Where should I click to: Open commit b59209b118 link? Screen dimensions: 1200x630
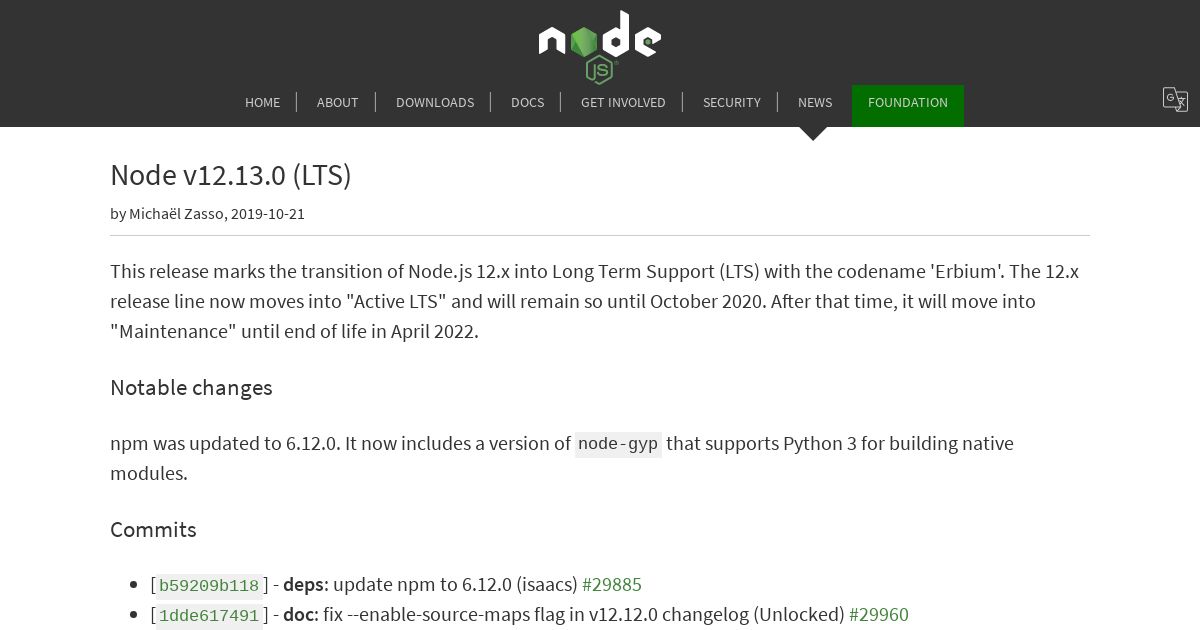tap(209, 585)
